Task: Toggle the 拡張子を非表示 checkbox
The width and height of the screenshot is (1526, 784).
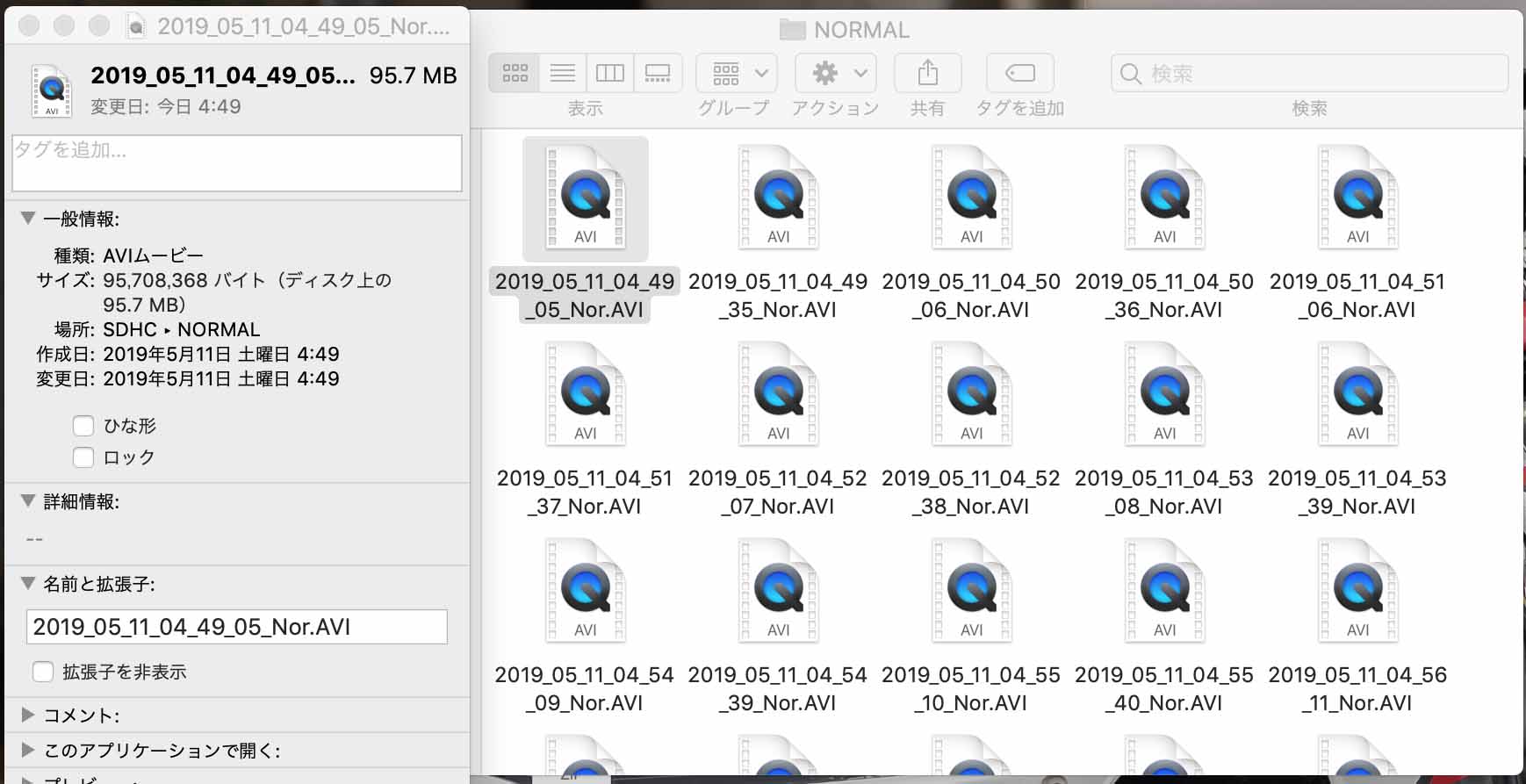Action: pos(43,672)
